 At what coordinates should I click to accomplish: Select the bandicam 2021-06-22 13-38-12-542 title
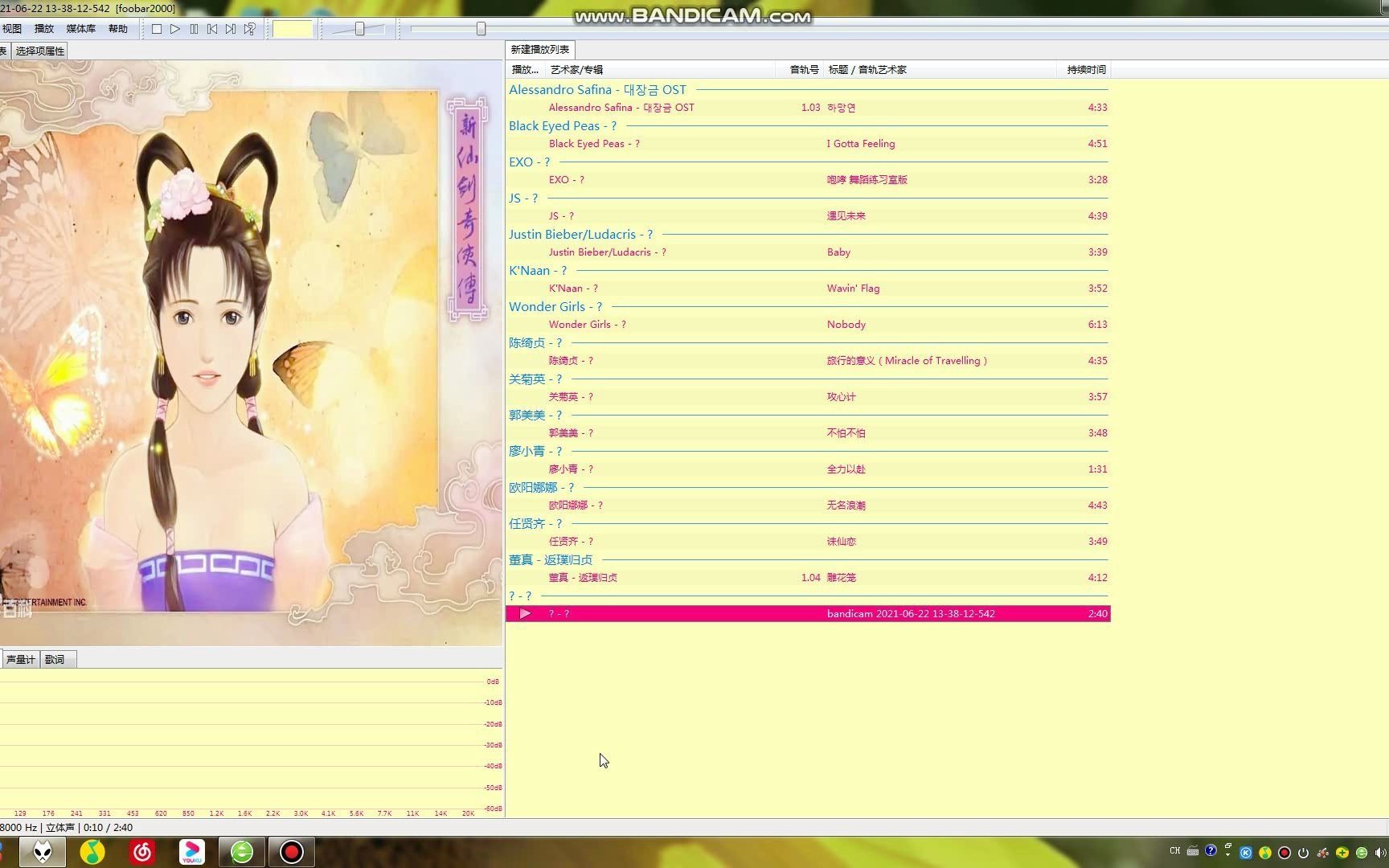[x=911, y=614]
